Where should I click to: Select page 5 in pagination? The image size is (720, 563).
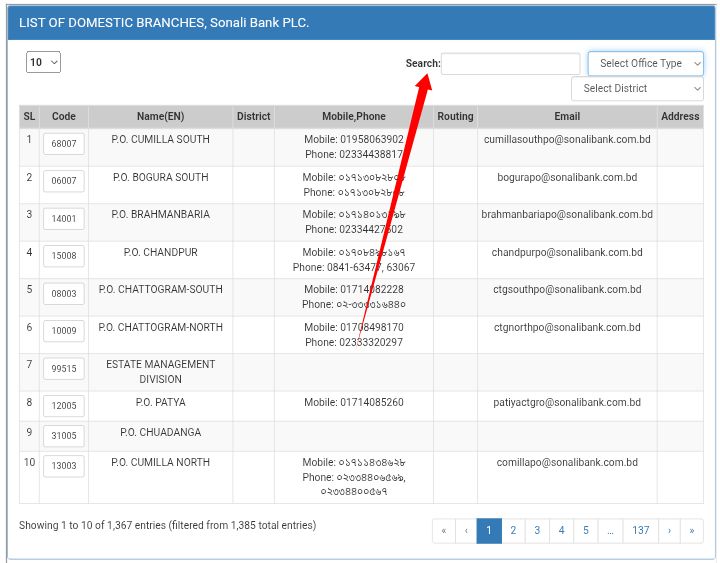click(x=586, y=531)
